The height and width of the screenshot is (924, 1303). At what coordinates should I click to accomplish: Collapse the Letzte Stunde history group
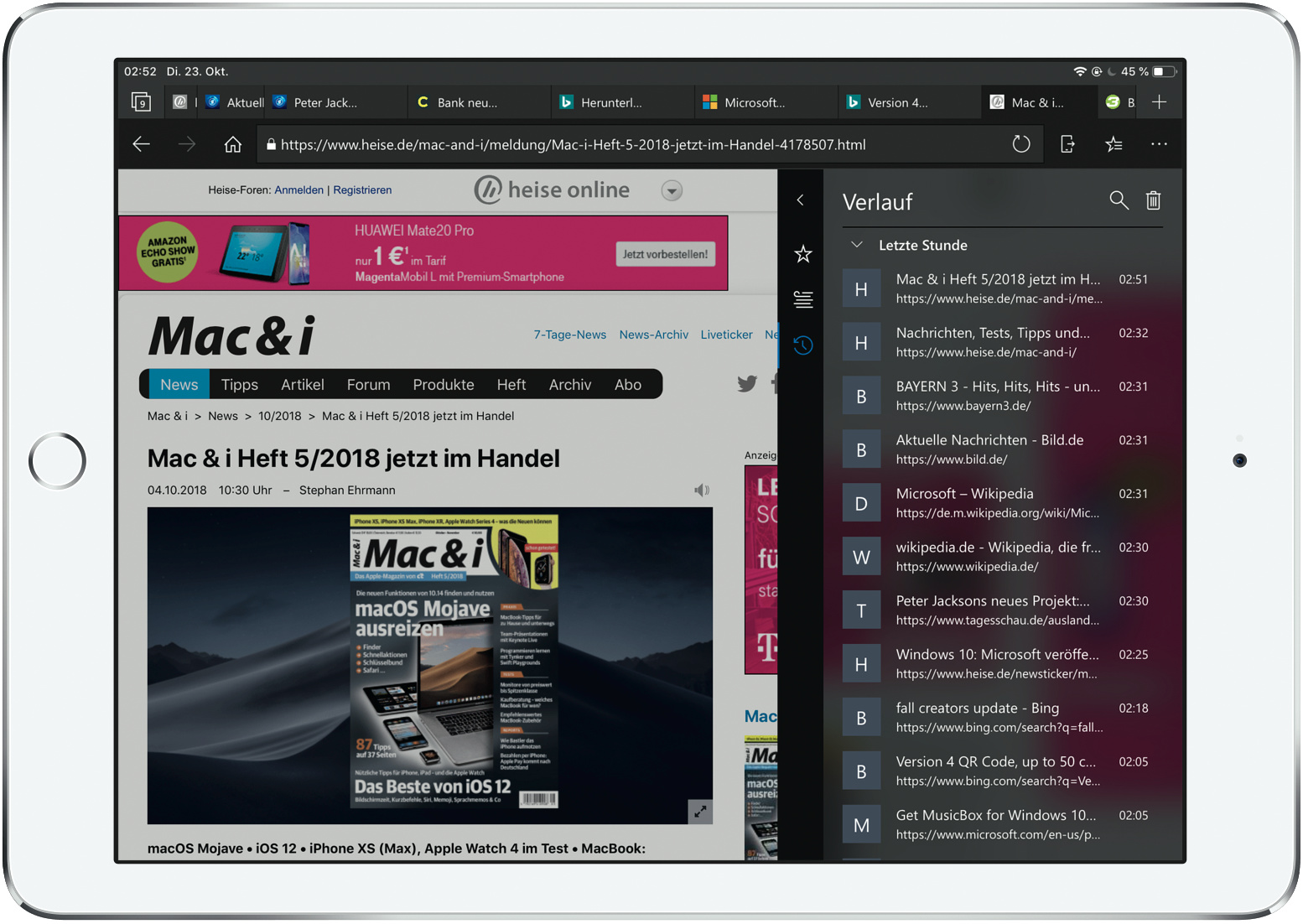click(856, 245)
